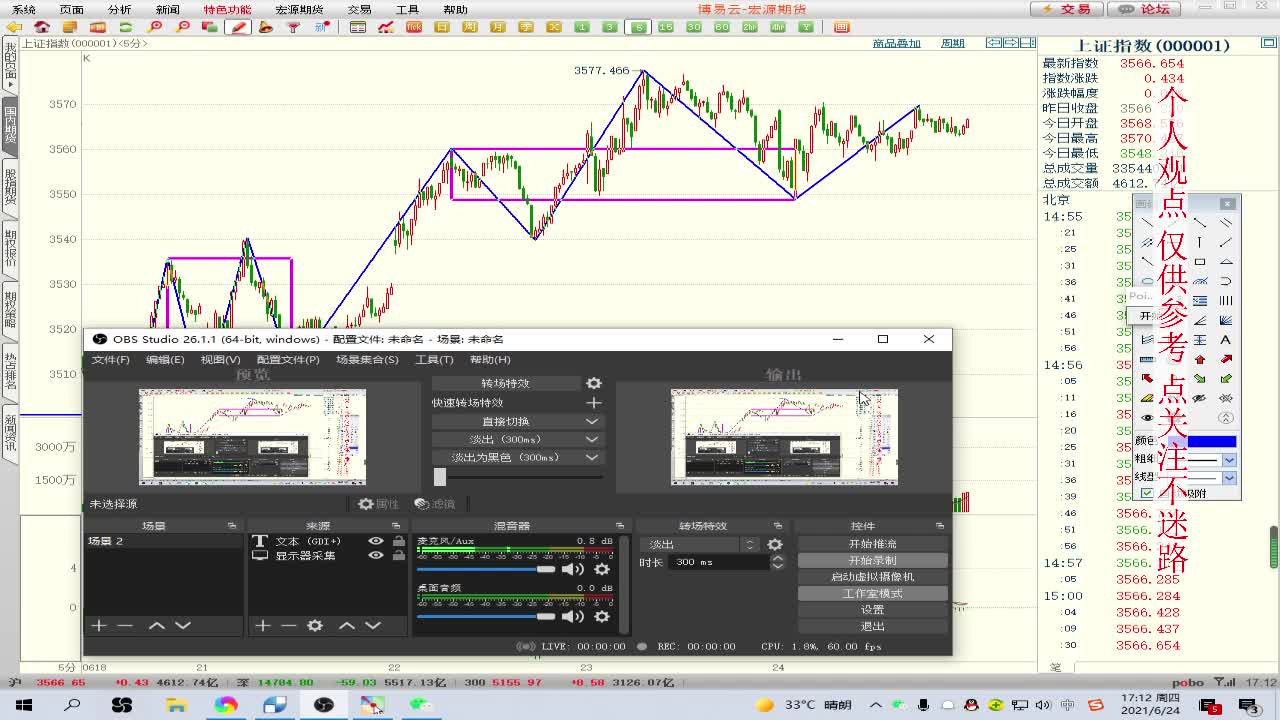Select the rectangle drawing tool
The image size is (1280, 720).
[1200, 261]
